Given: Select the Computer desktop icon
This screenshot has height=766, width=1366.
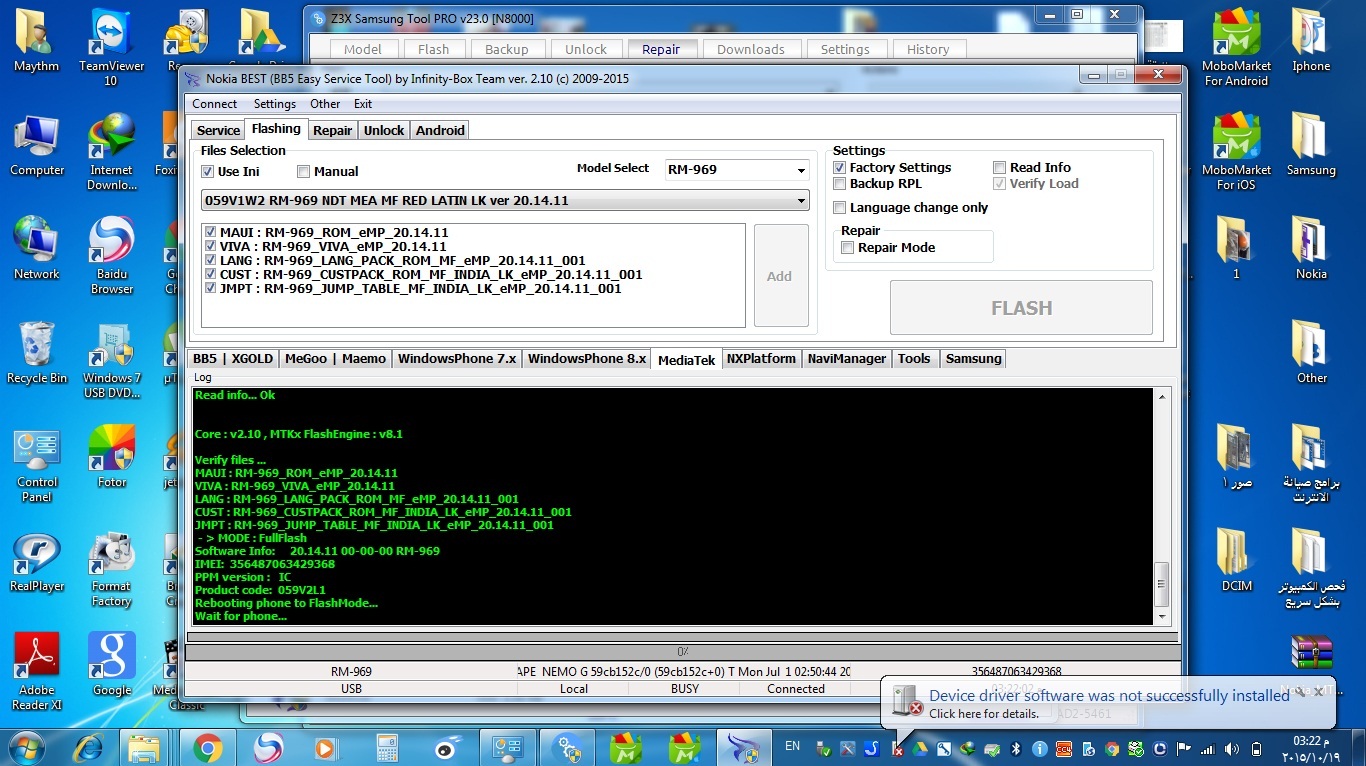Looking at the screenshot, I should [x=37, y=145].
